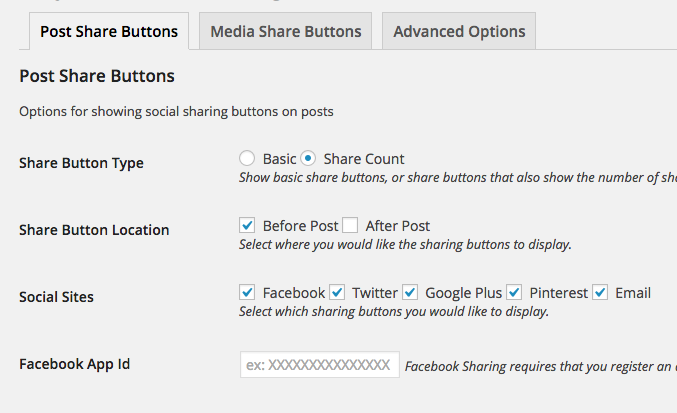Choose the Basic share button type
This screenshot has height=413, width=677.
click(x=247, y=159)
